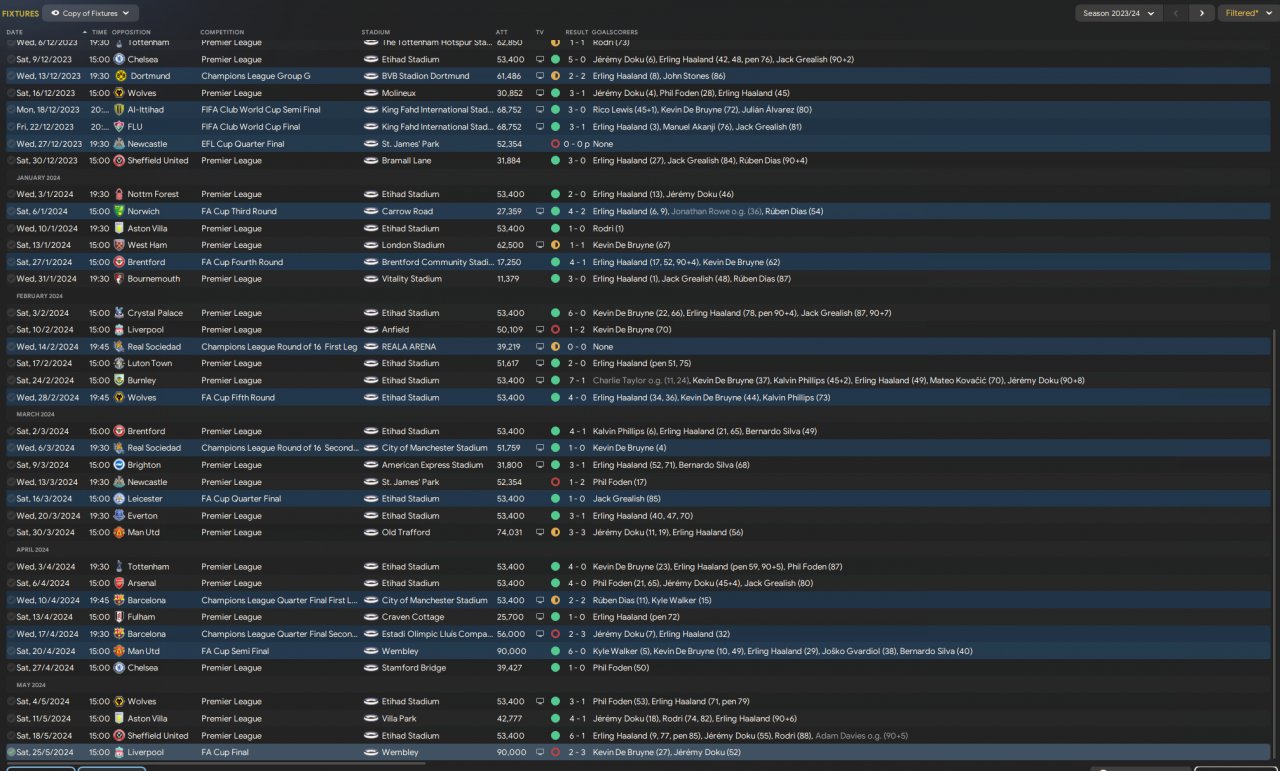The width and height of the screenshot is (1280, 771).
Task: Click the West Ham club badge
Action: click(119, 245)
